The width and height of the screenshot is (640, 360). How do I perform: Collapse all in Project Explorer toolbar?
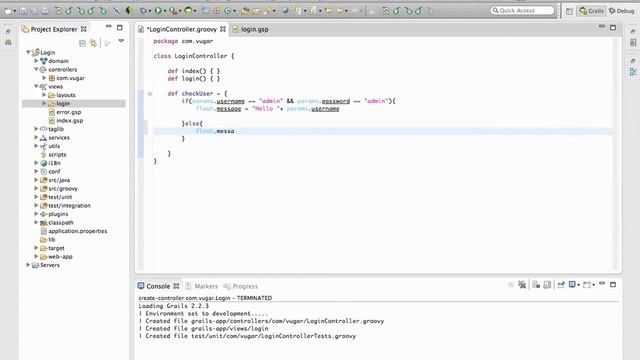click(x=82, y=43)
